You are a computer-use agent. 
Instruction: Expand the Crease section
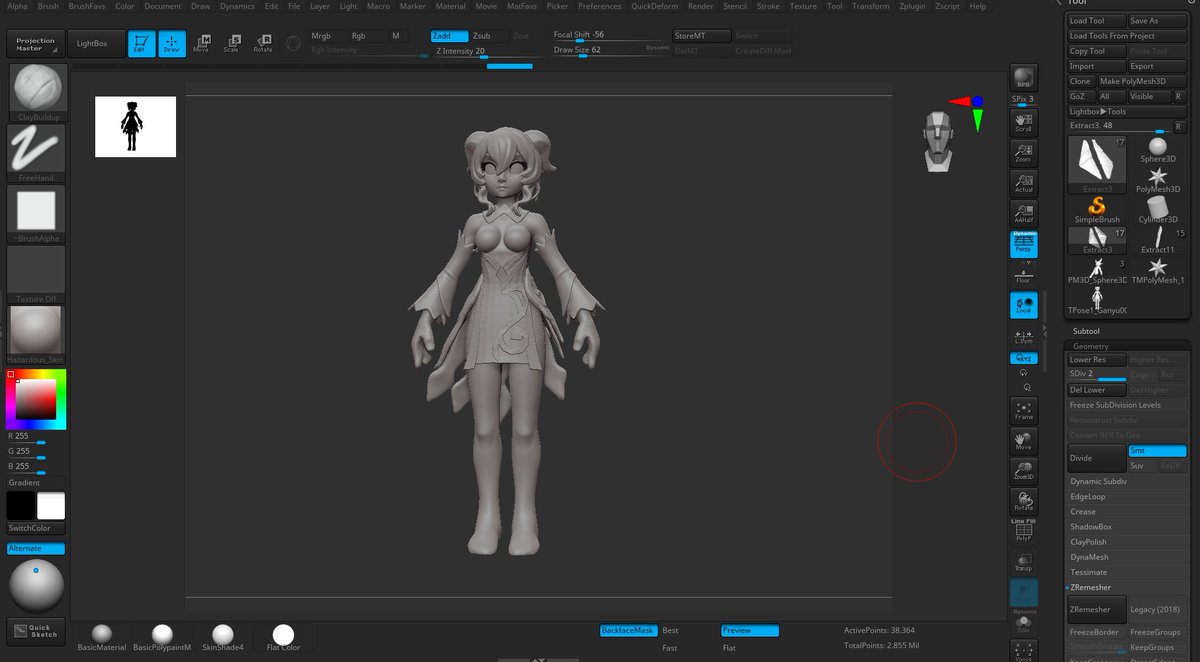(1083, 511)
